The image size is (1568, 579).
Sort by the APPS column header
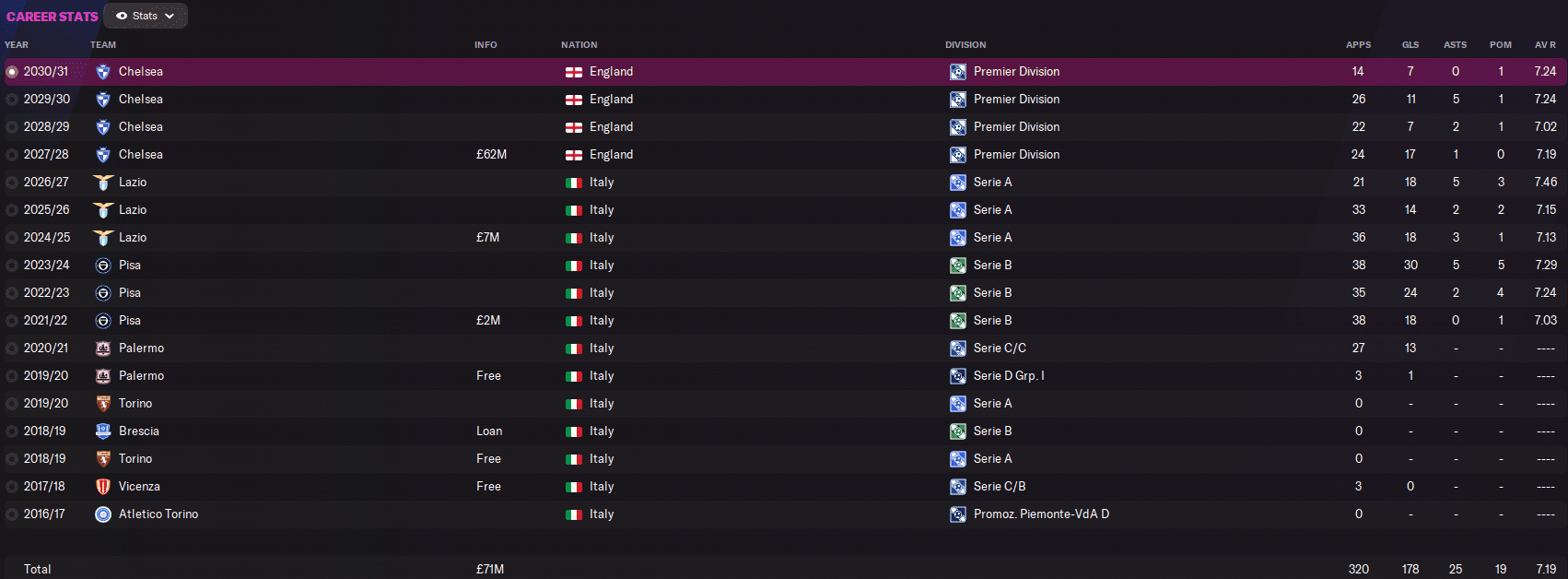1358,44
